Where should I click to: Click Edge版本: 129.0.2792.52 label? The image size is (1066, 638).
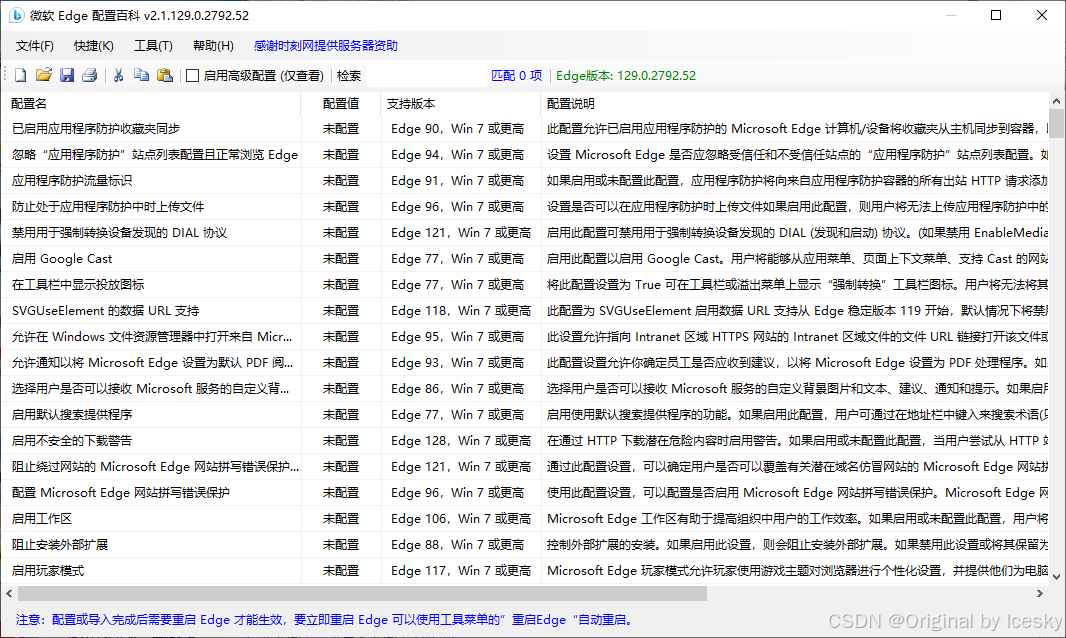(x=626, y=75)
